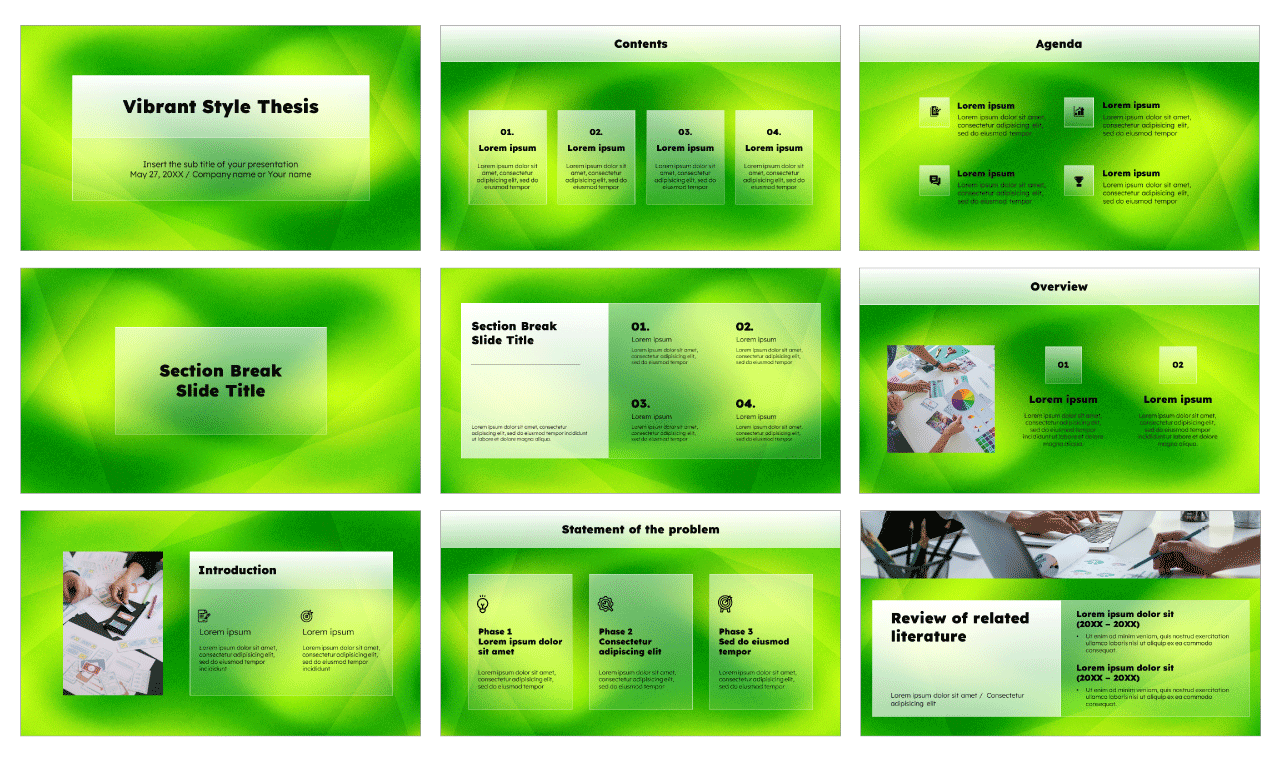Image resolution: width=1280 pixels, height=760 pixels.
Task: Select the '03.' card in the Contents slide
Action: 685,157
